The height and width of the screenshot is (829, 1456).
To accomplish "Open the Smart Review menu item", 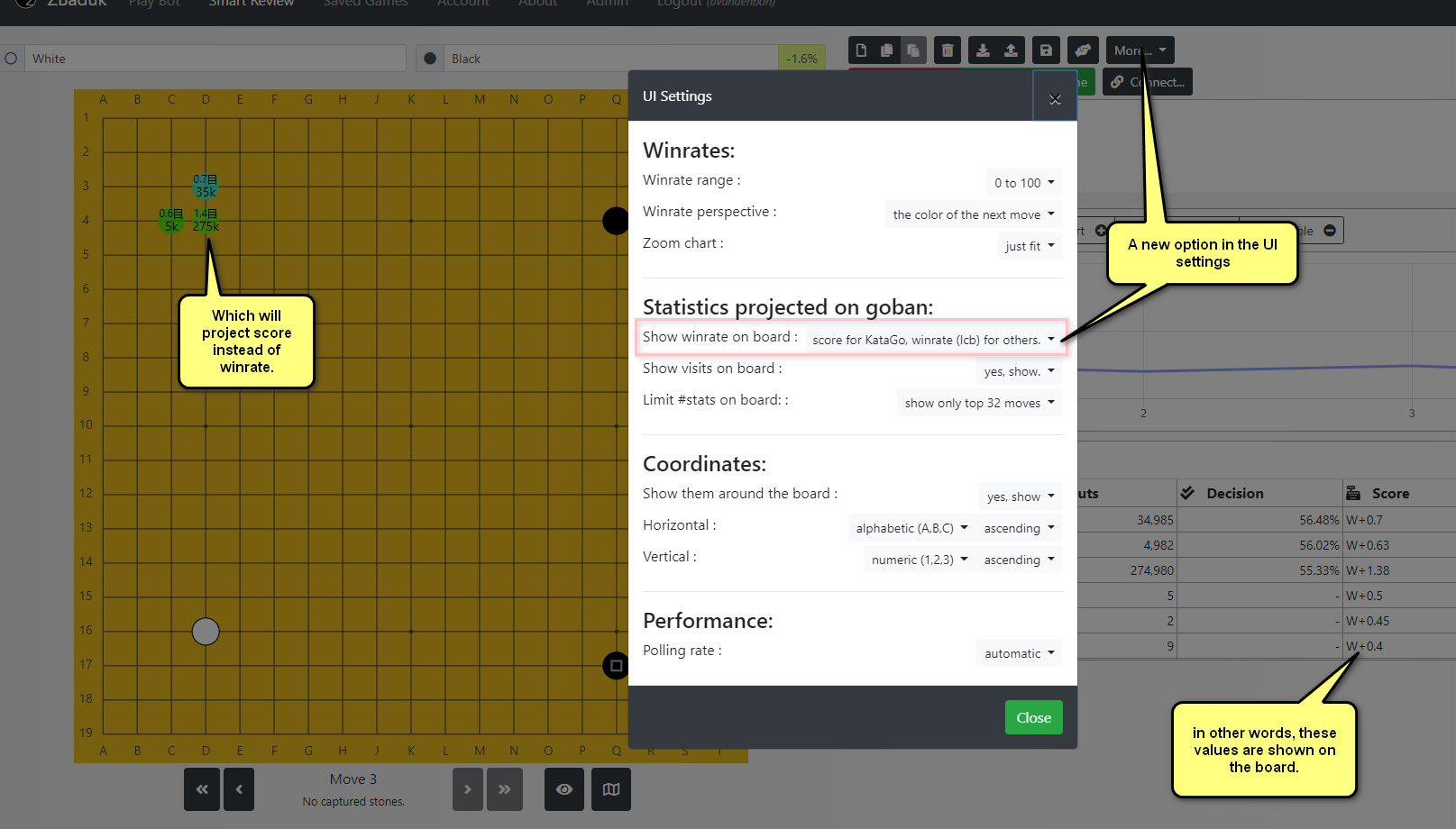I will coord(252,3).
